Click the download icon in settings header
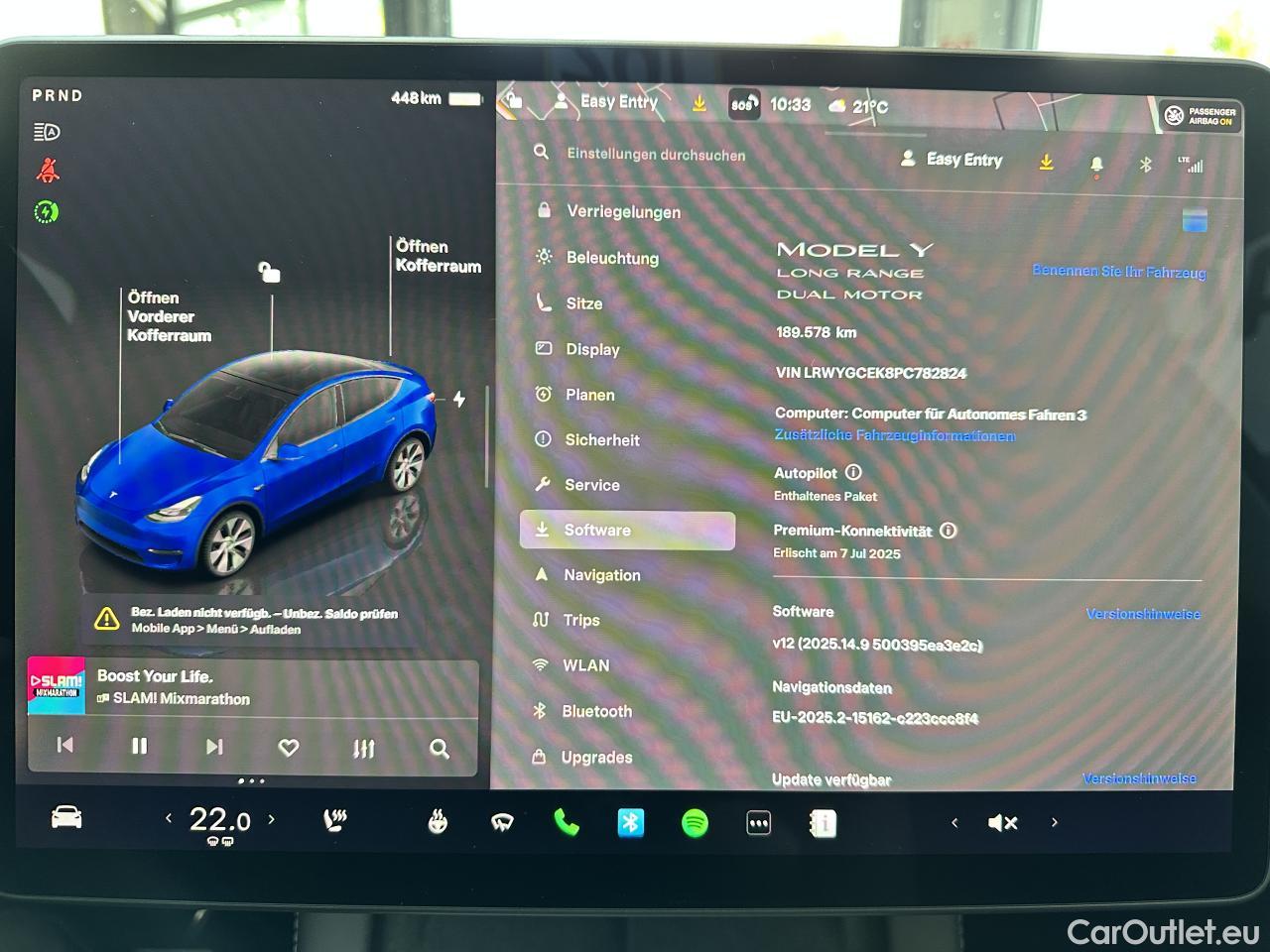The image size is (1270, 952). 1046,162
